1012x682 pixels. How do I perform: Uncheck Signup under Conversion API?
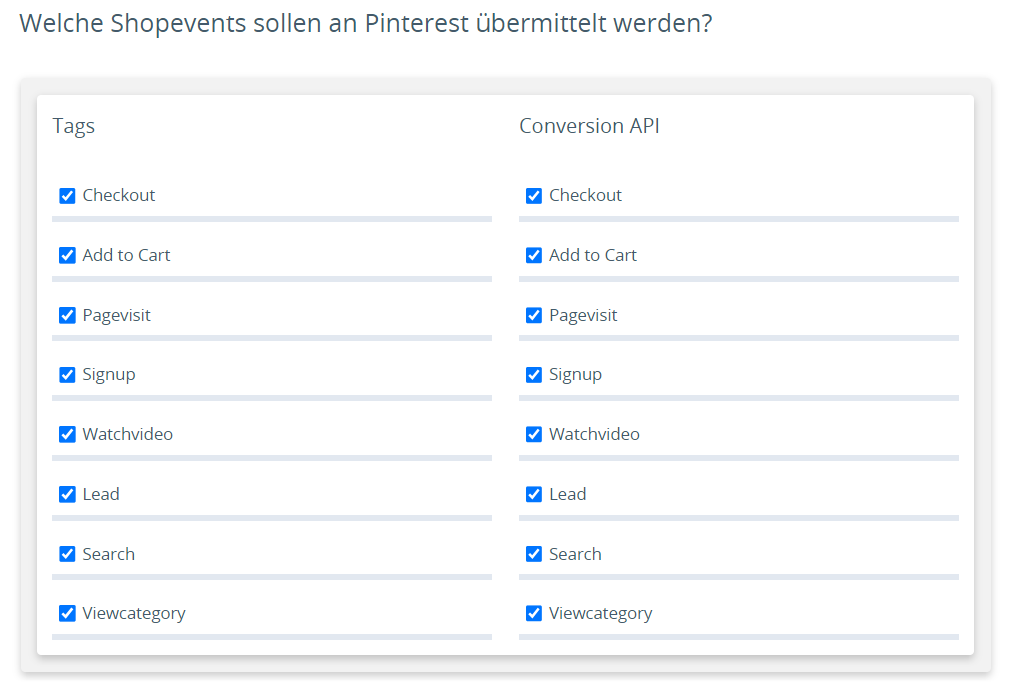pyautogui.click(x=534, y=375)
